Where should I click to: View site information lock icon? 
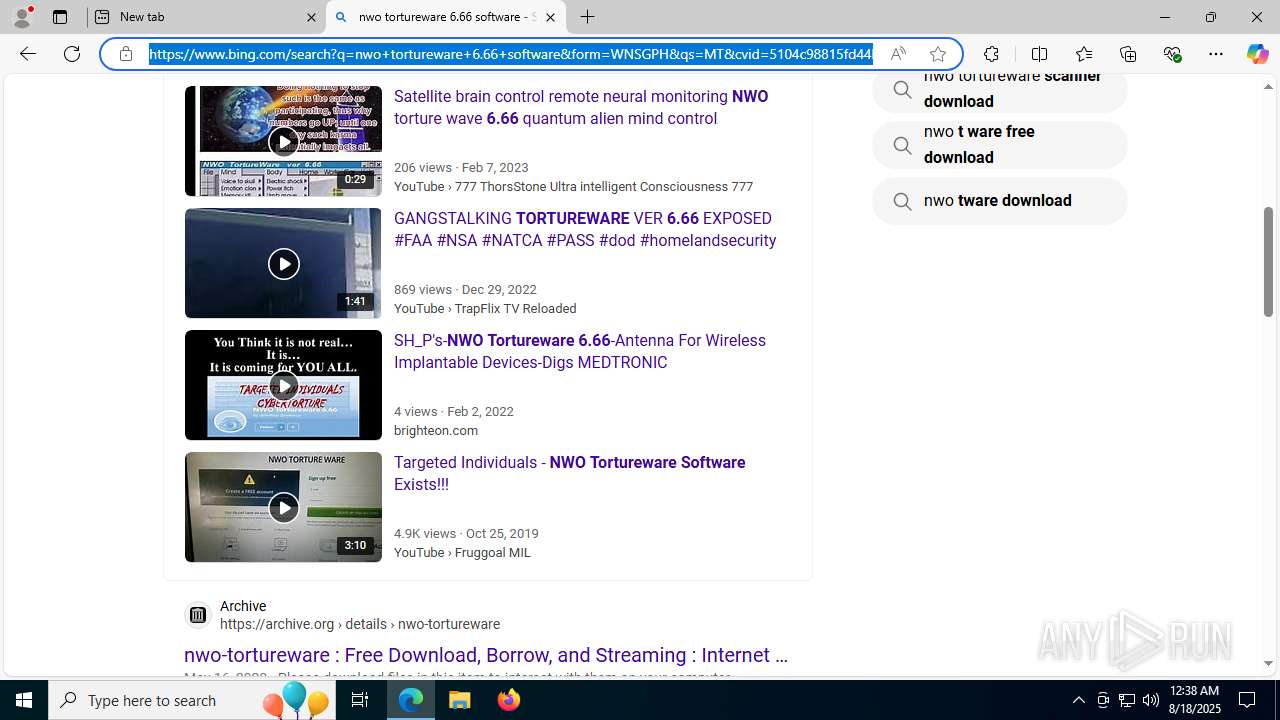[126, 54]
